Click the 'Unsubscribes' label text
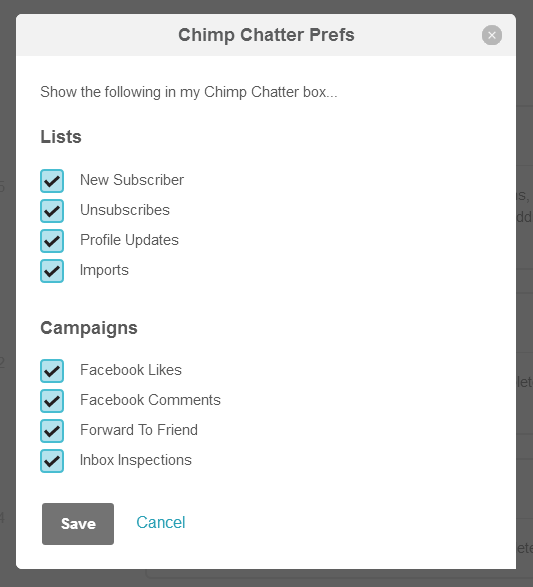The height and width of the screenshot is (587, 533). [x=125, y=210]
